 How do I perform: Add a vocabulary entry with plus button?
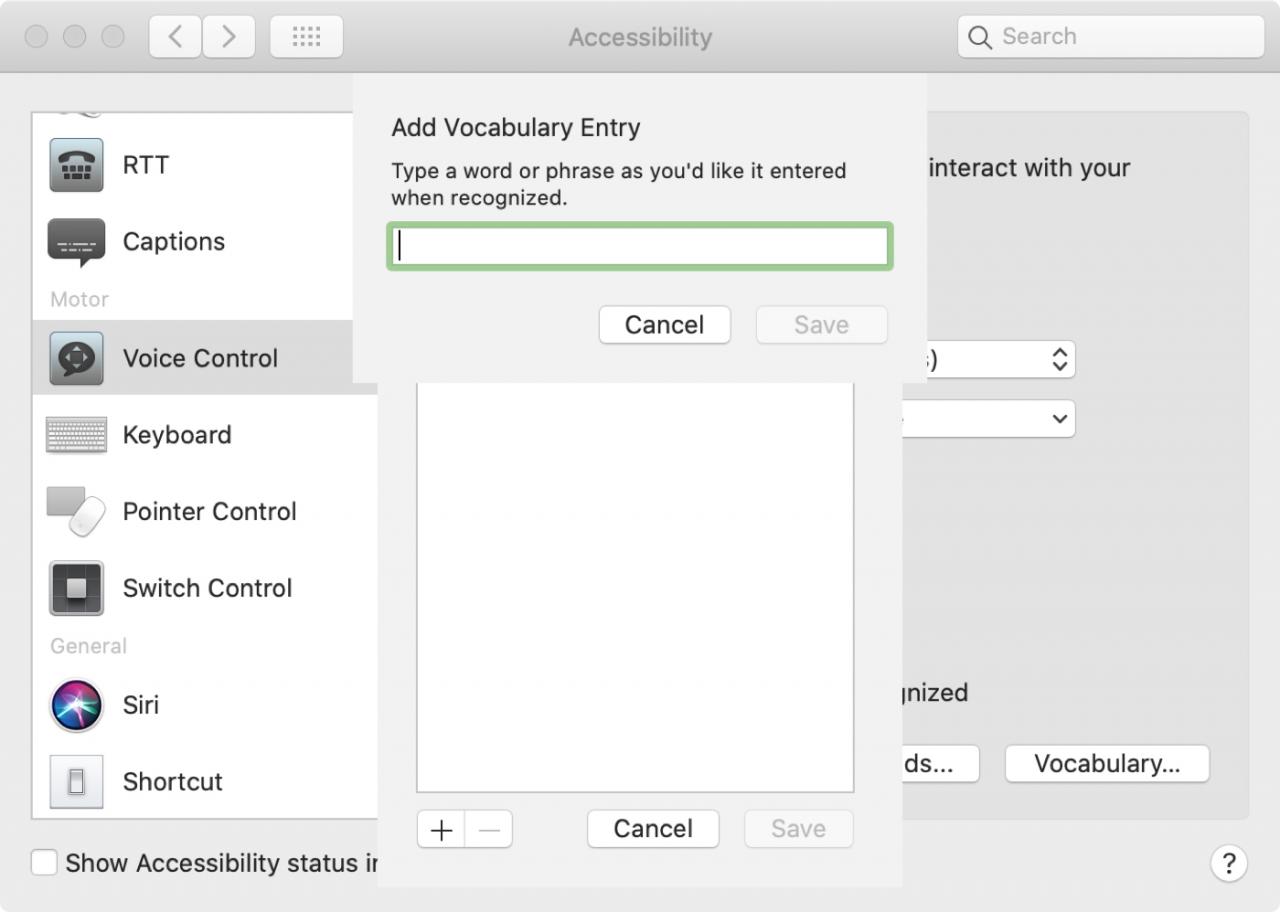[x=441, y=829]
